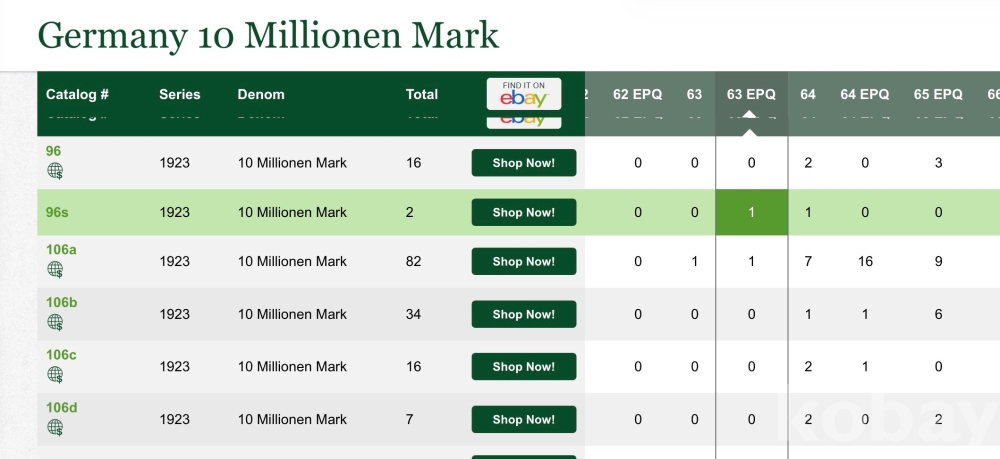The image size is (1000, 459).
Task: Open the globe price icon under 106c
Action: pos(55,374)
